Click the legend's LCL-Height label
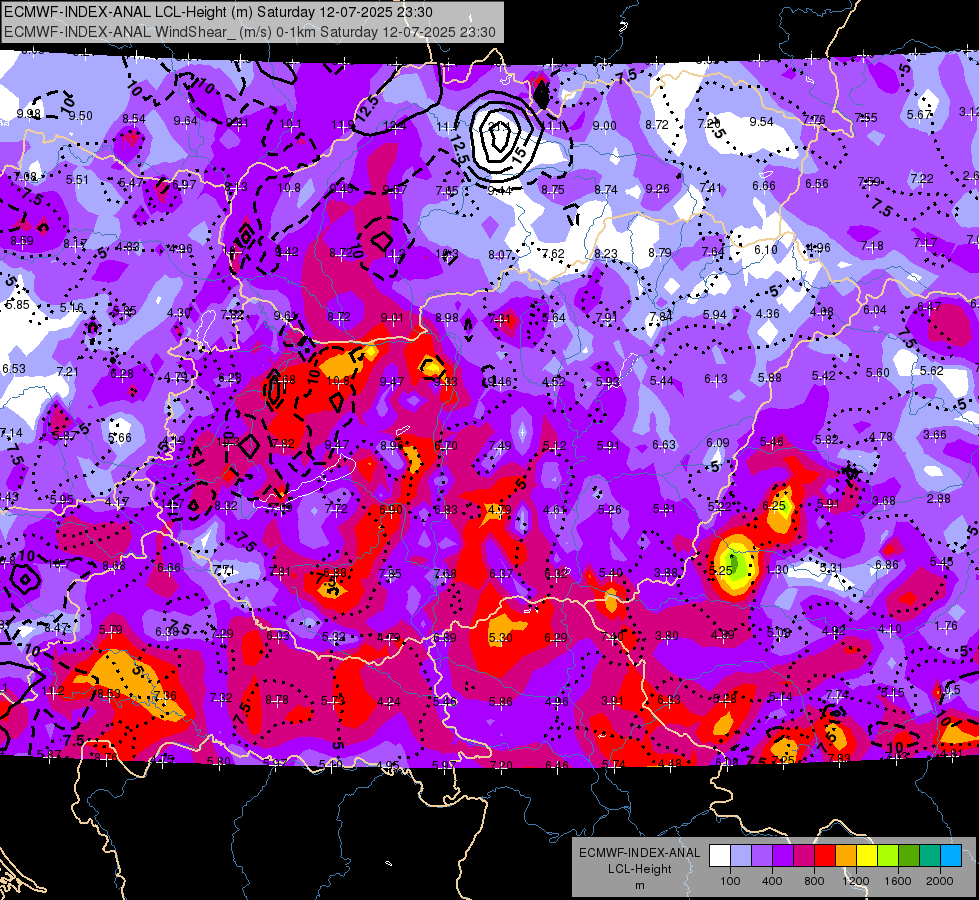The height and width of the screenshot is (900, 979). (639, 869)
